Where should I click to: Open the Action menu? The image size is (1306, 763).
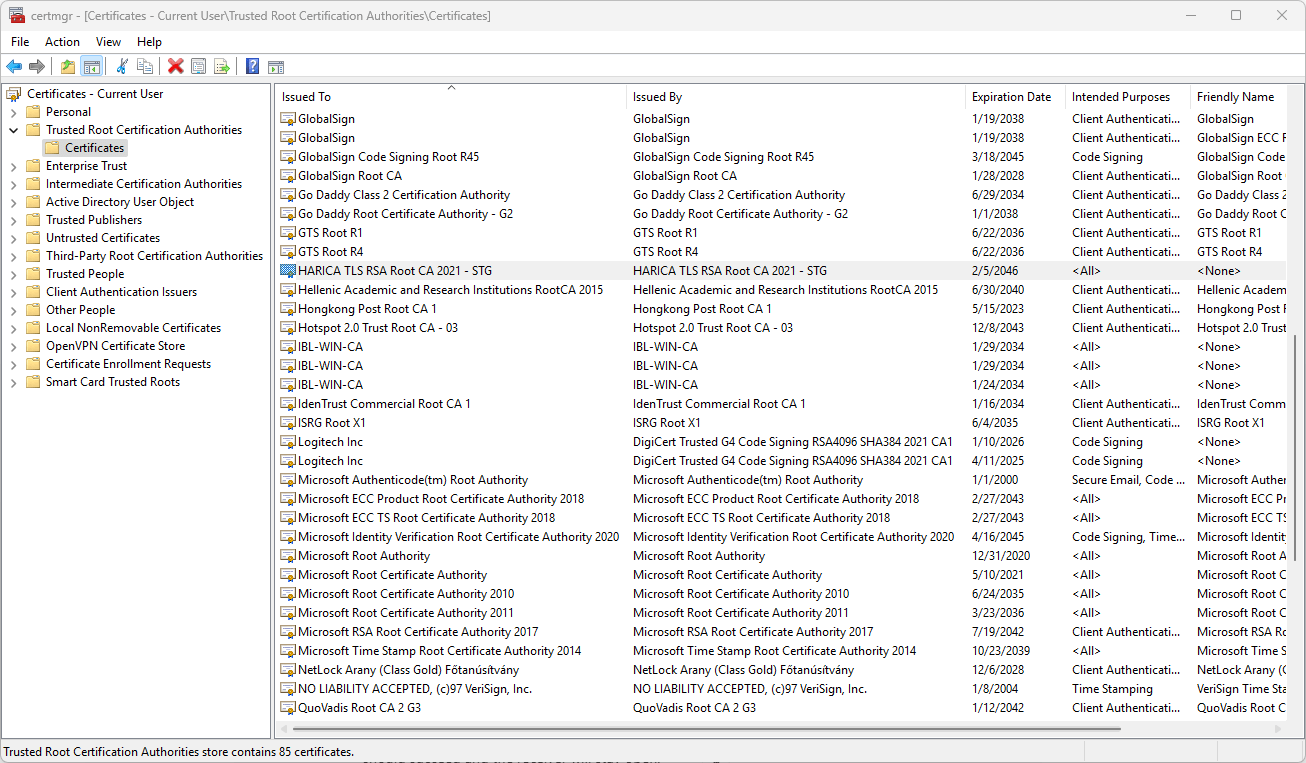click(62, 42)
